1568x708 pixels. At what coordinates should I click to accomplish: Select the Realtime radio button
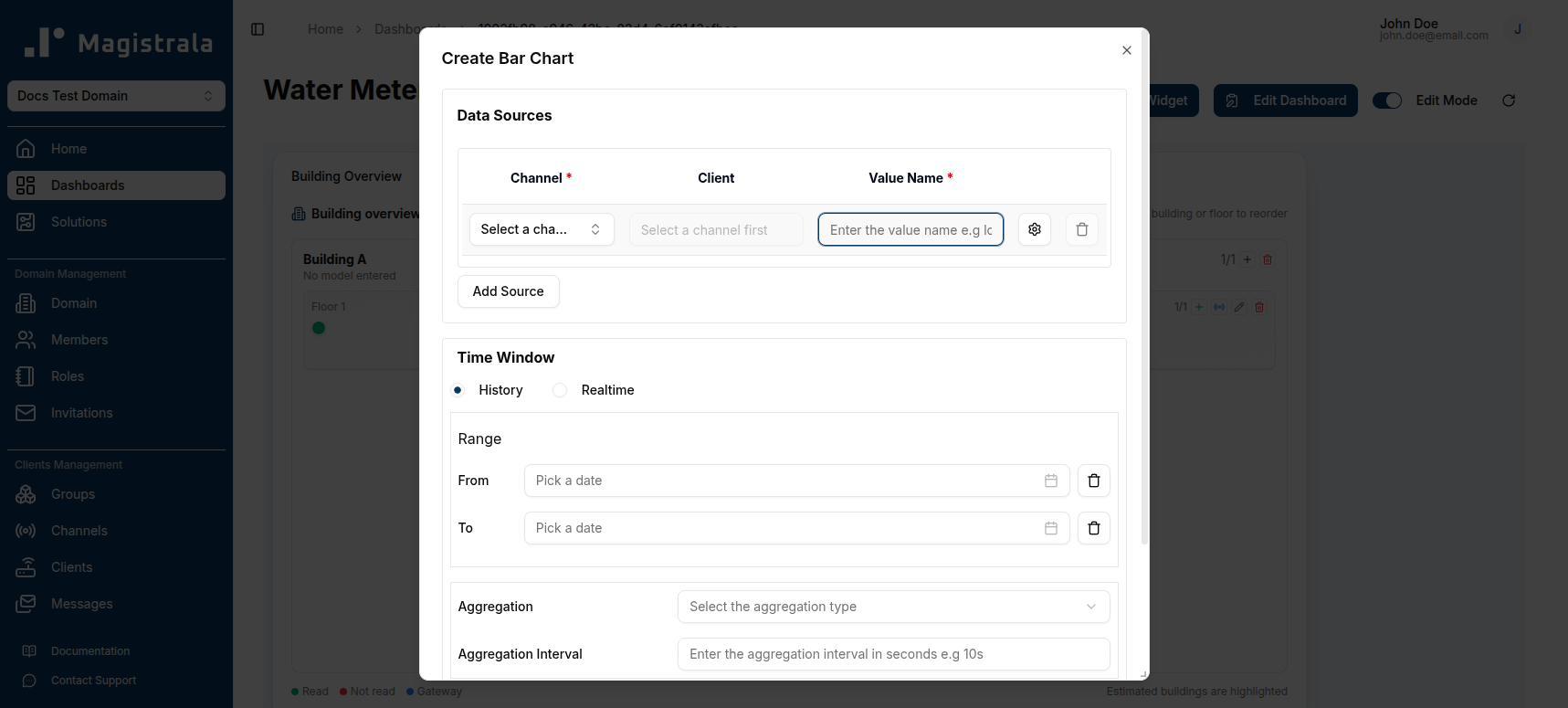(560, 390)
